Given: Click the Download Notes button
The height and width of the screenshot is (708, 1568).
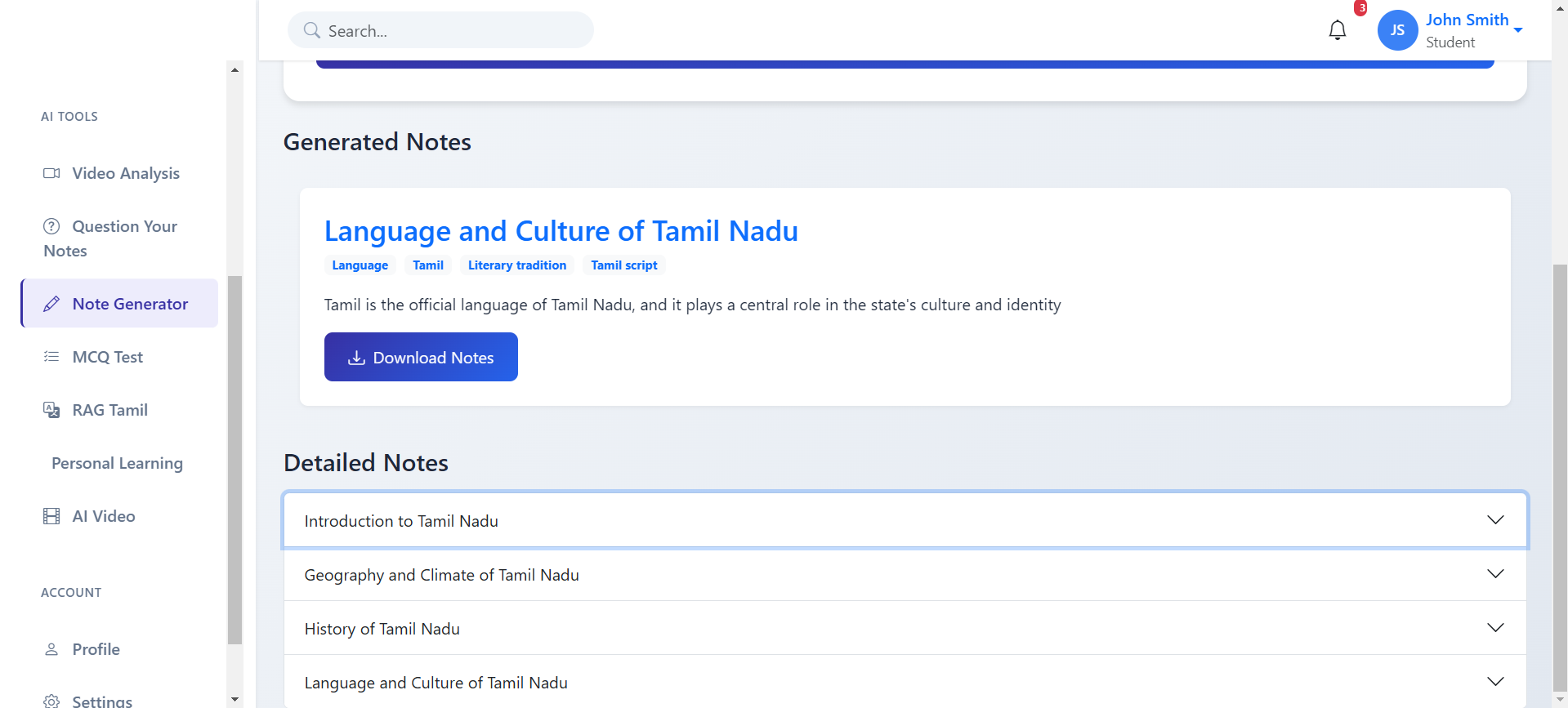Looking at the screenshot, I should point(421,357).
